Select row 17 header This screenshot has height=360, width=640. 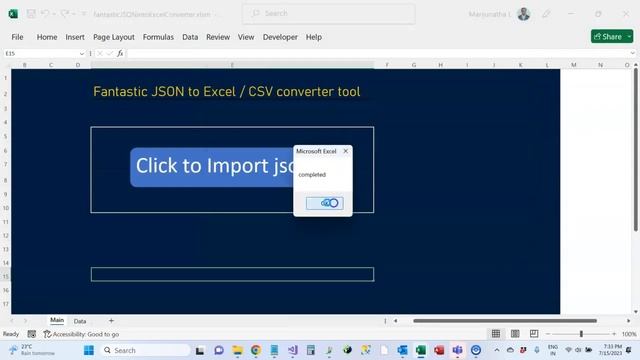6,304
